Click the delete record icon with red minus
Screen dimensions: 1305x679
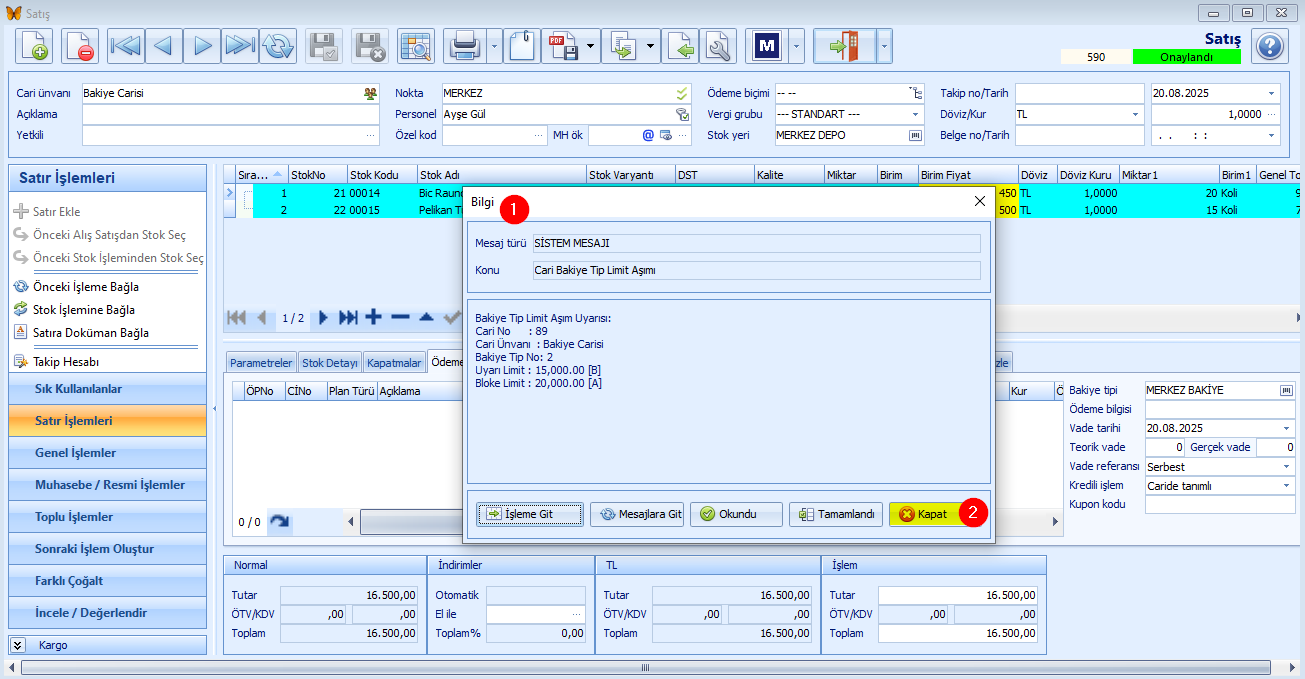[79, 46]
